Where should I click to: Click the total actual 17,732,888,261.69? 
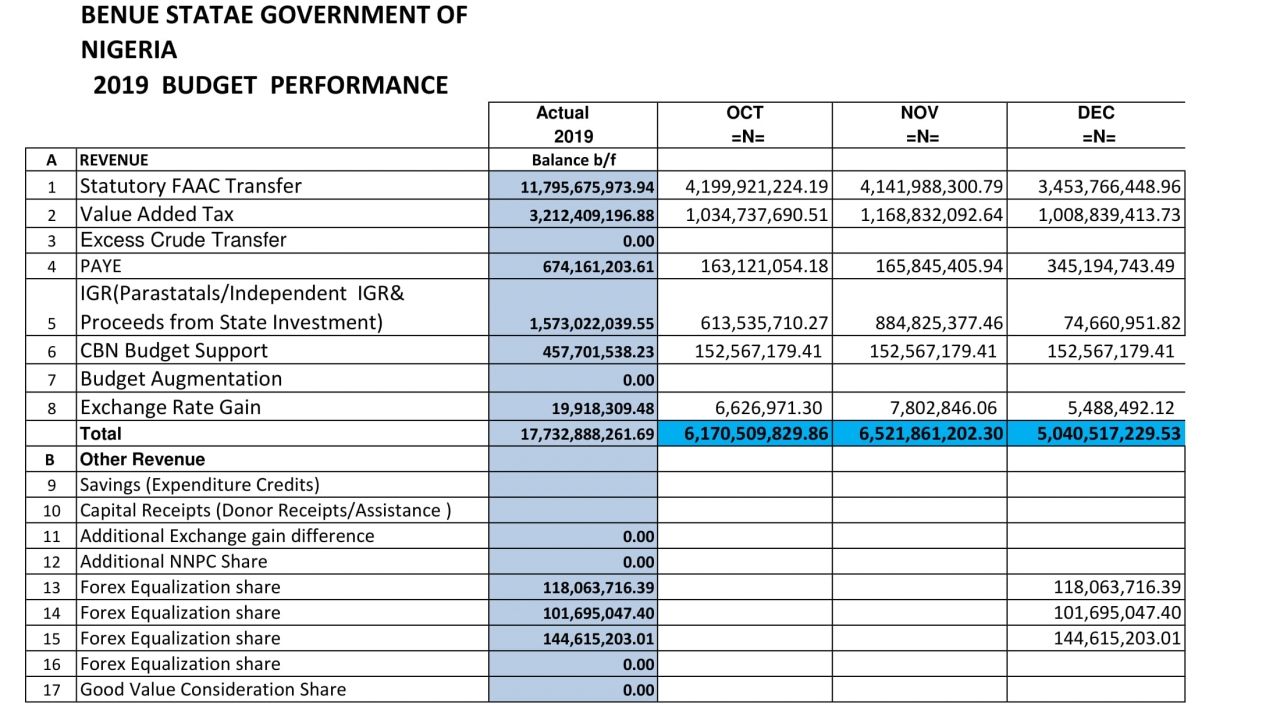click(587, 434)
